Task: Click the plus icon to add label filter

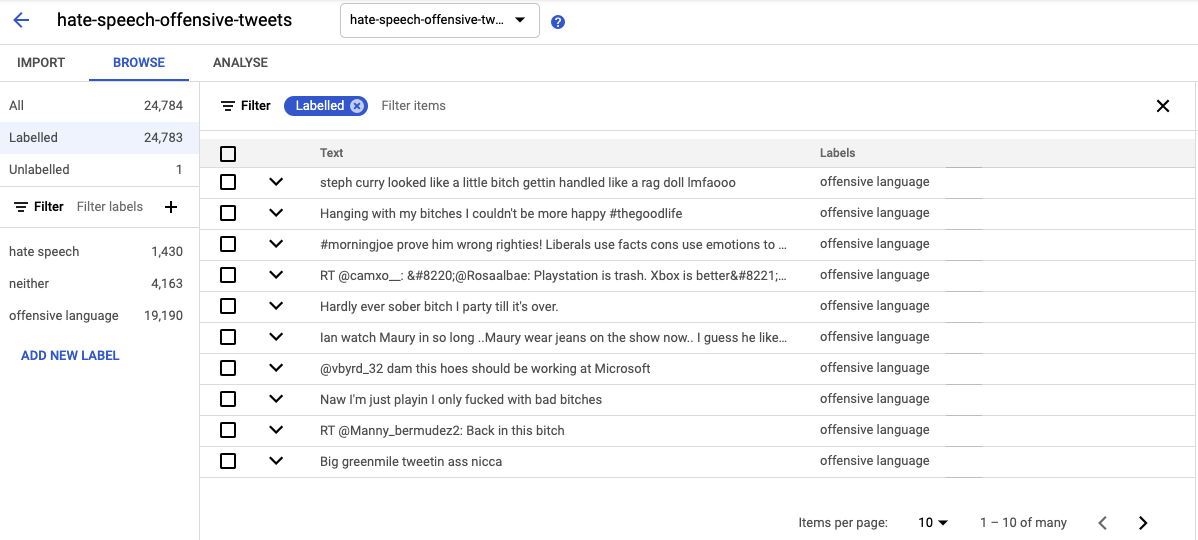Action: point(171,207)
